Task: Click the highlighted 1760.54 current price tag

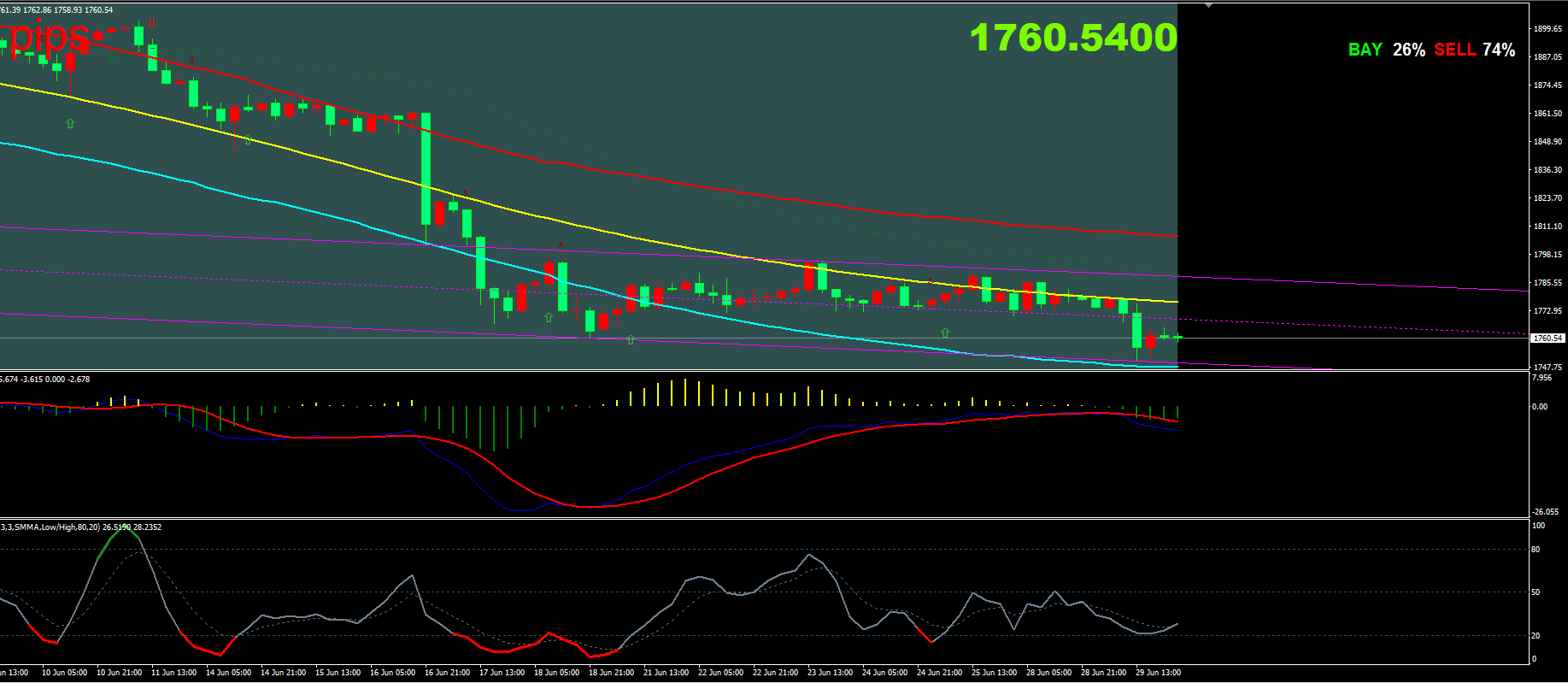Action: [1547, 339]
